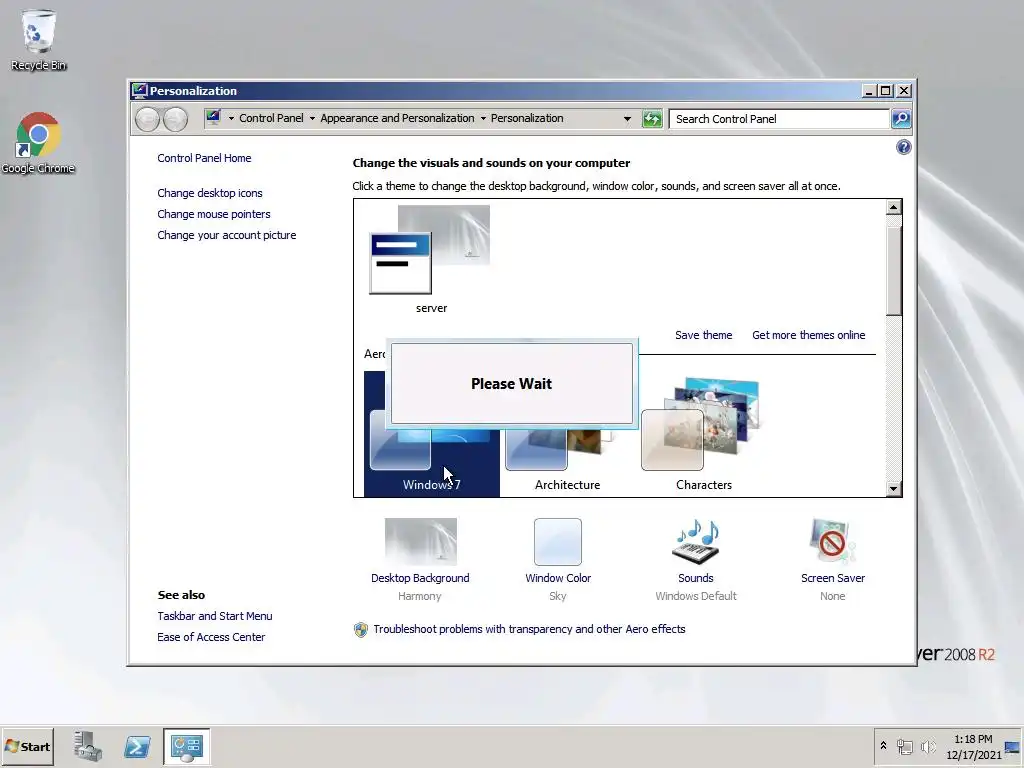
Task: Click the theme list scroll down arrow
Action: coord(894,488)
